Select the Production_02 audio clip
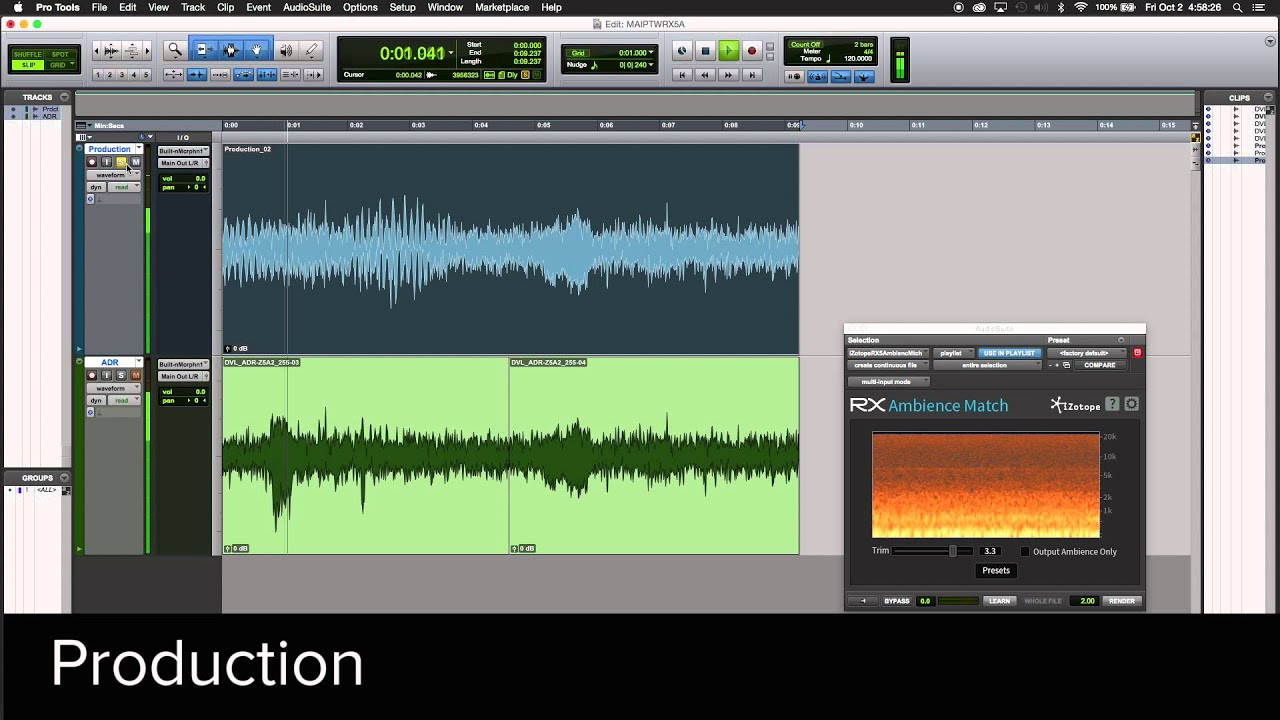The image size is (1280, 720). tap(511, 249)
